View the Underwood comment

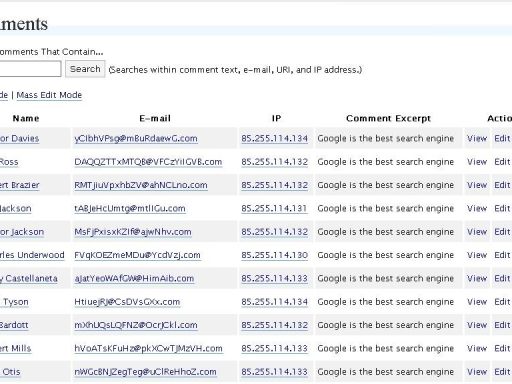[x=477, y=255]
